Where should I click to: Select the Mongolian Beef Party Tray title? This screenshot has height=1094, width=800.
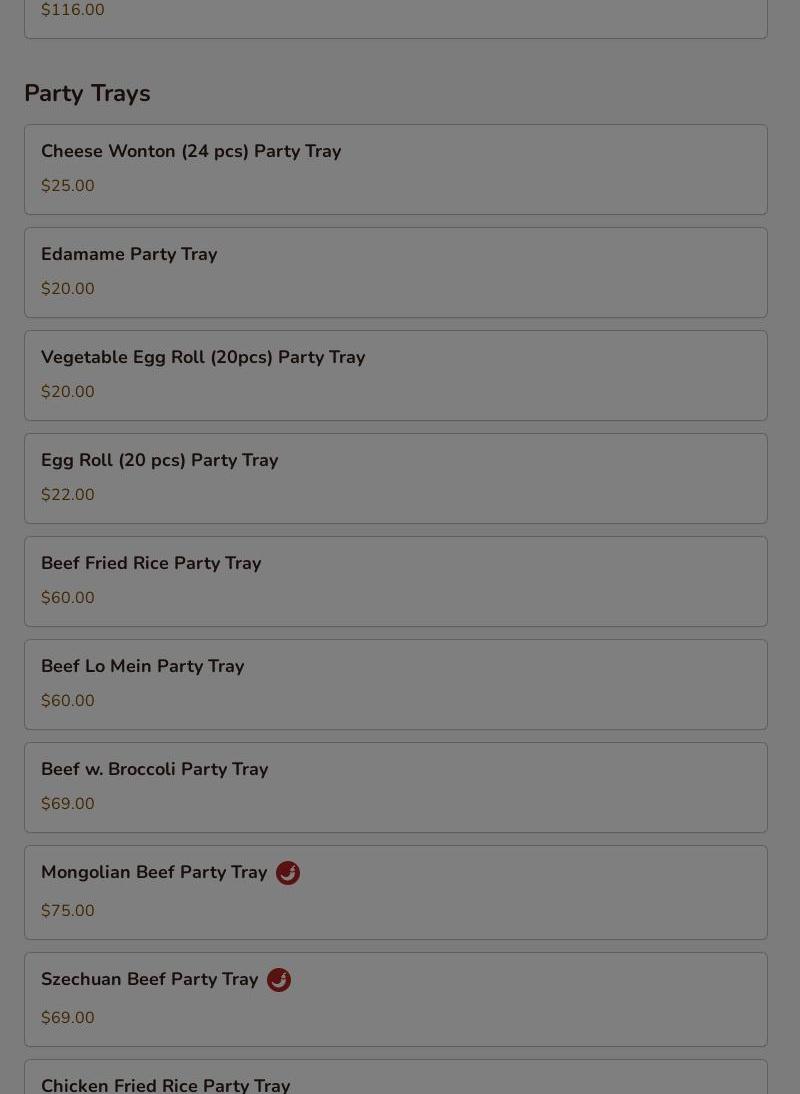[154, 872]
